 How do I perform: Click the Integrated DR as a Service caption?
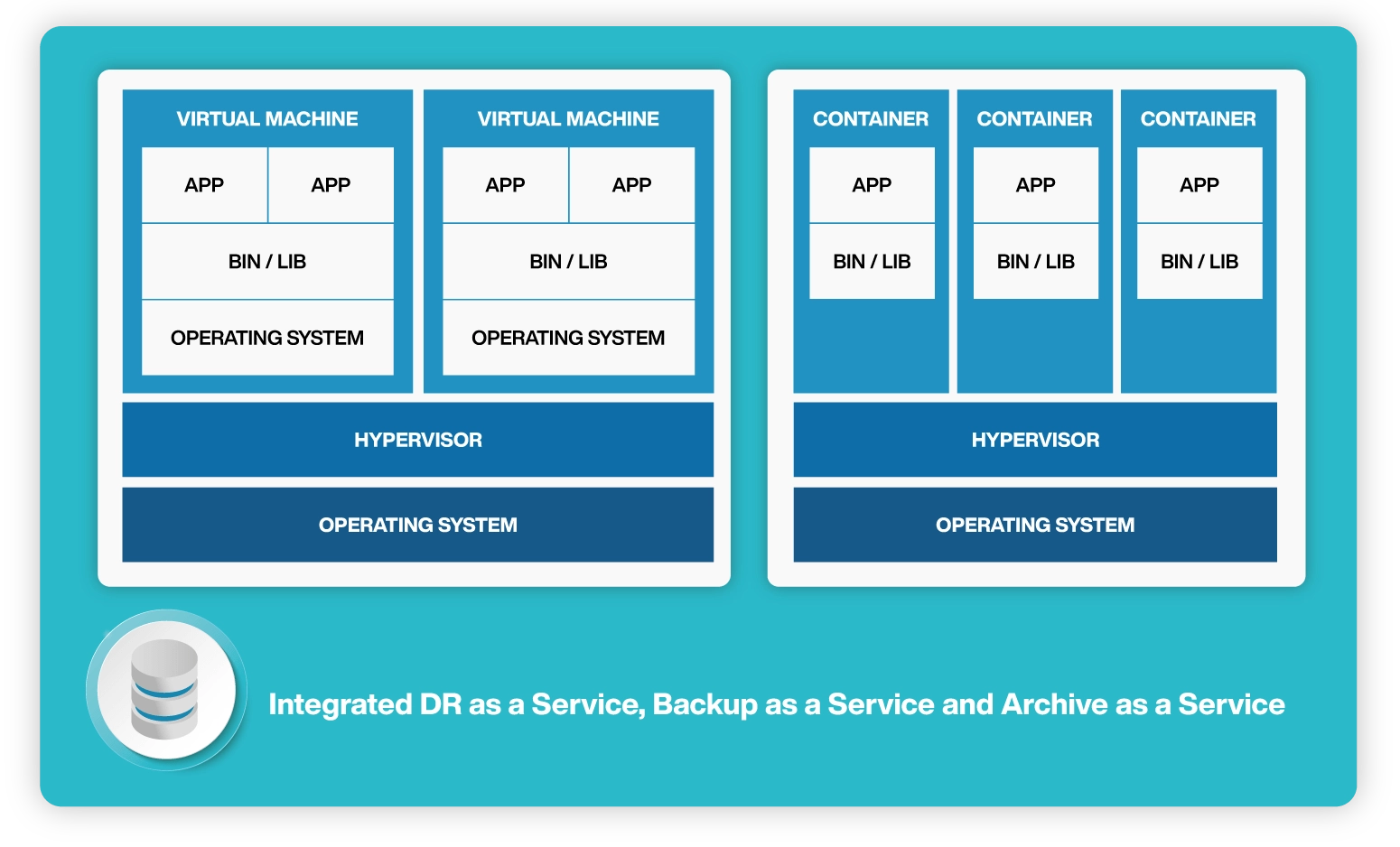[776, 704]
